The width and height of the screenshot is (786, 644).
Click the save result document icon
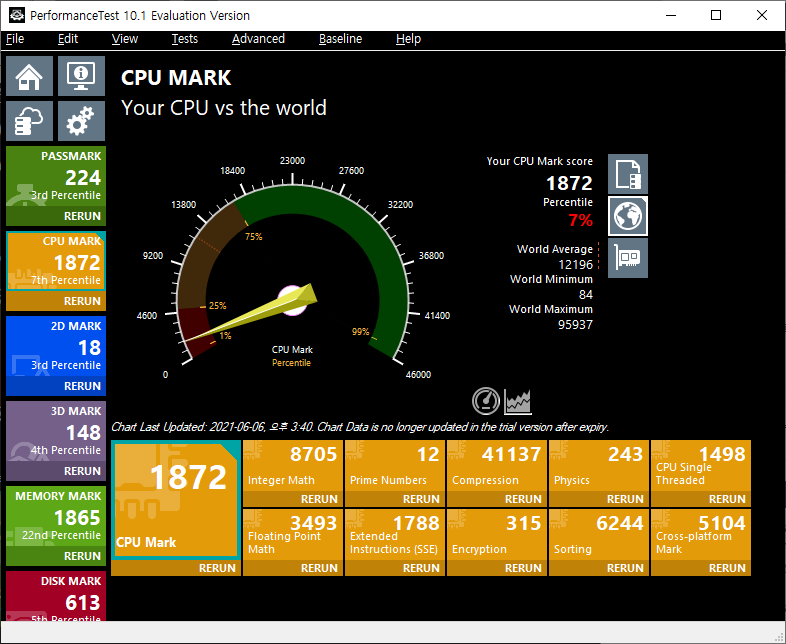click(628, 174)
